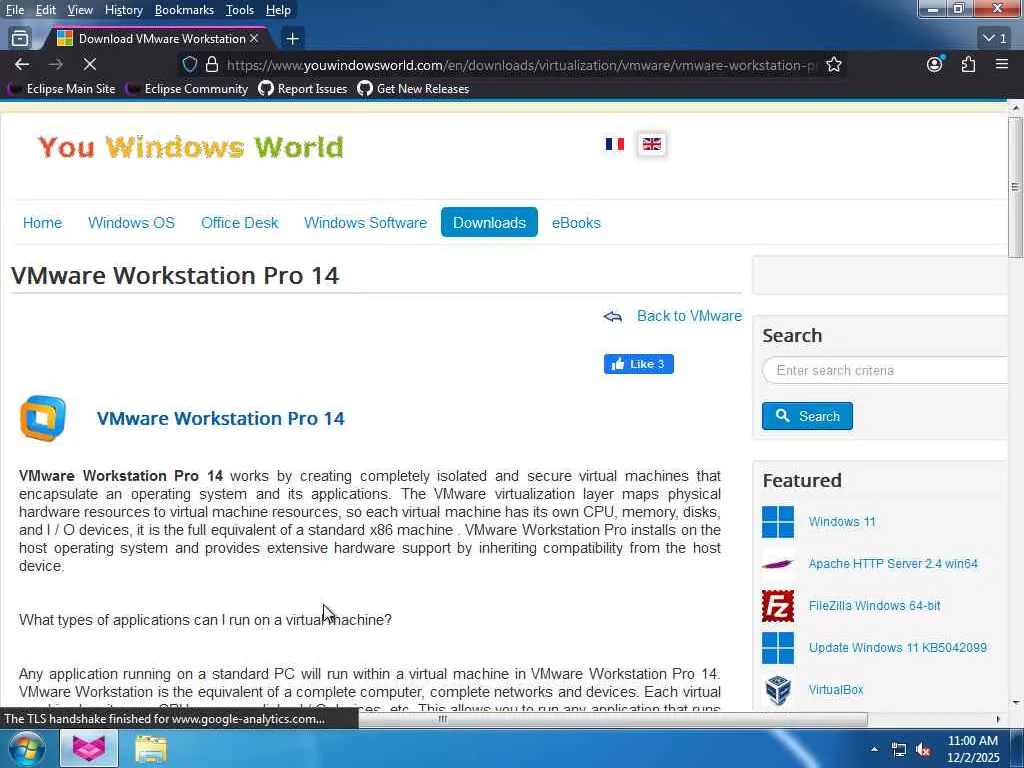The width and height of the screenshot is (1024, 768).
Task: Expand the list all tabs dropdown
Action: coord(995,39)
